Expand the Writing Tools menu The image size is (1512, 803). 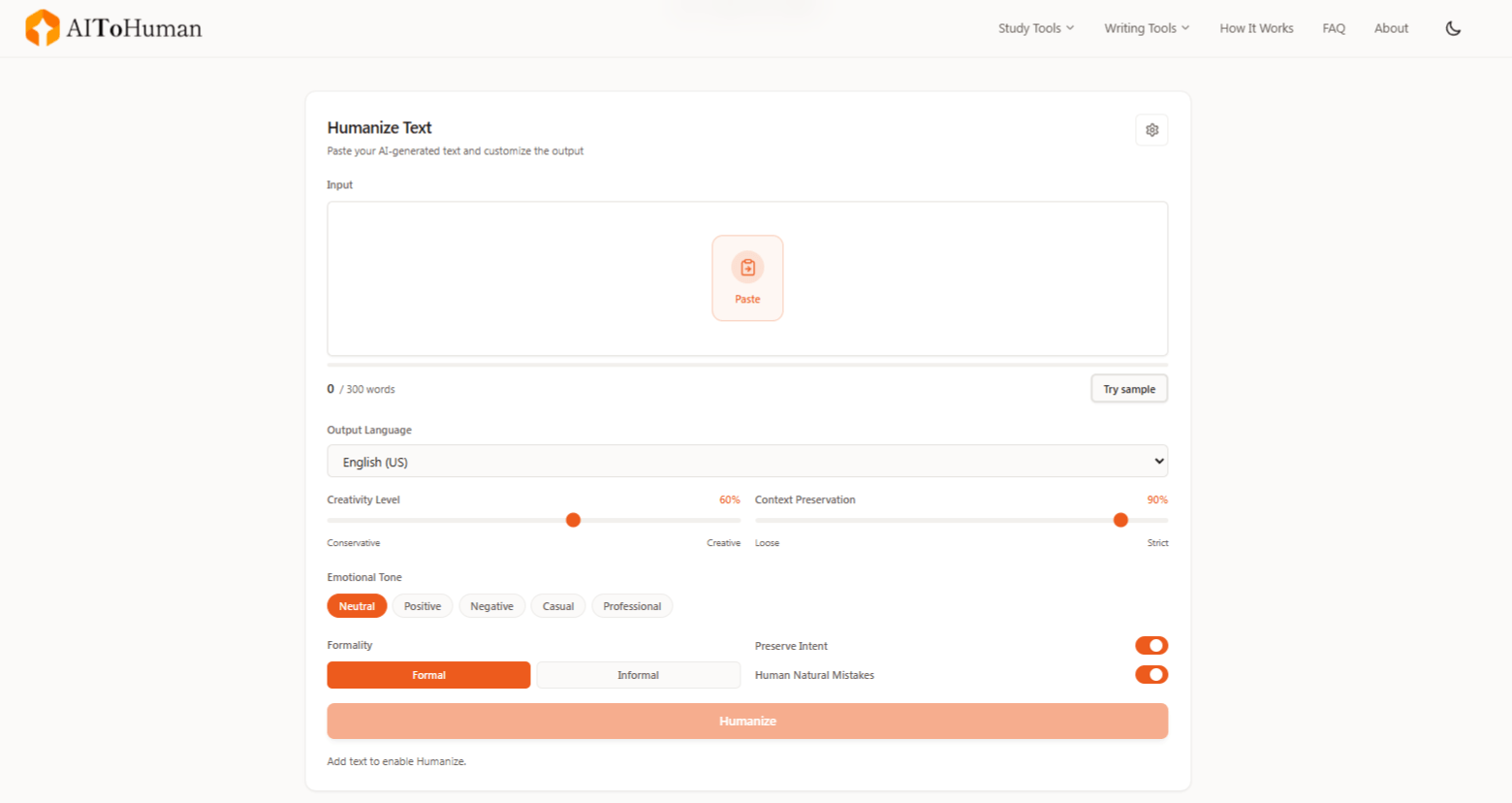coord(1147,28)
